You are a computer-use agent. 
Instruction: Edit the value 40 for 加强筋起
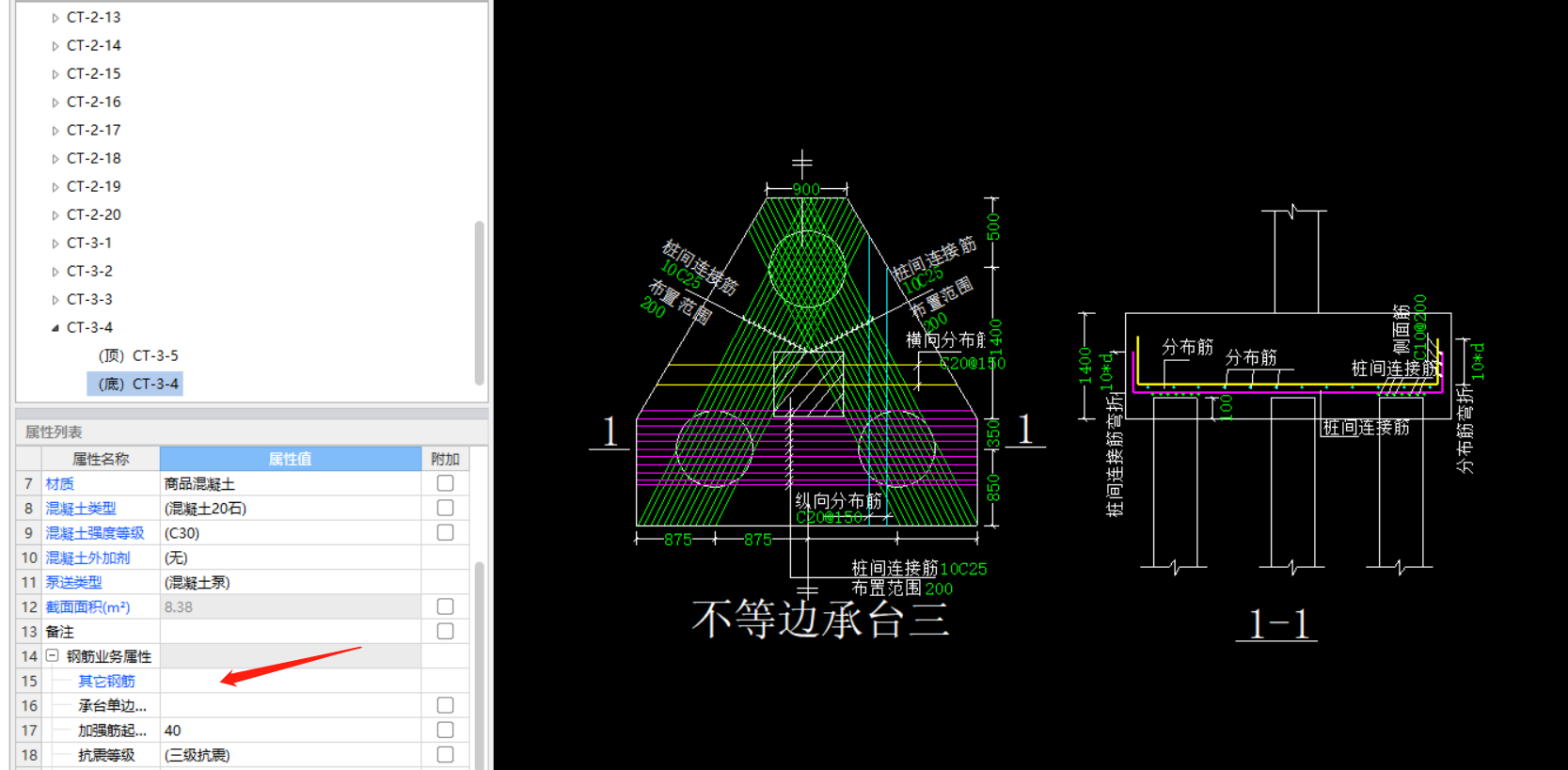coord(291,731)
